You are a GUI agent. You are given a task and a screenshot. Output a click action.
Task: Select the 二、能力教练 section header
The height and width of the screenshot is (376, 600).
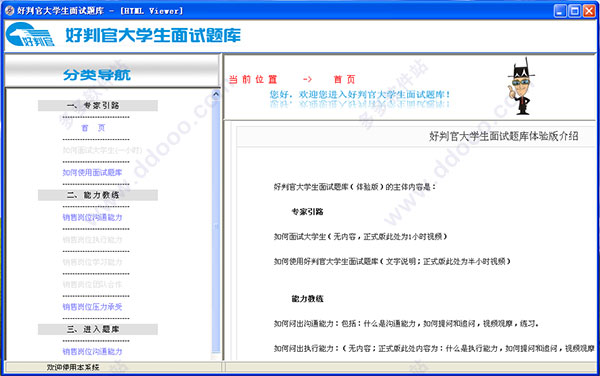tap(98, 195)
